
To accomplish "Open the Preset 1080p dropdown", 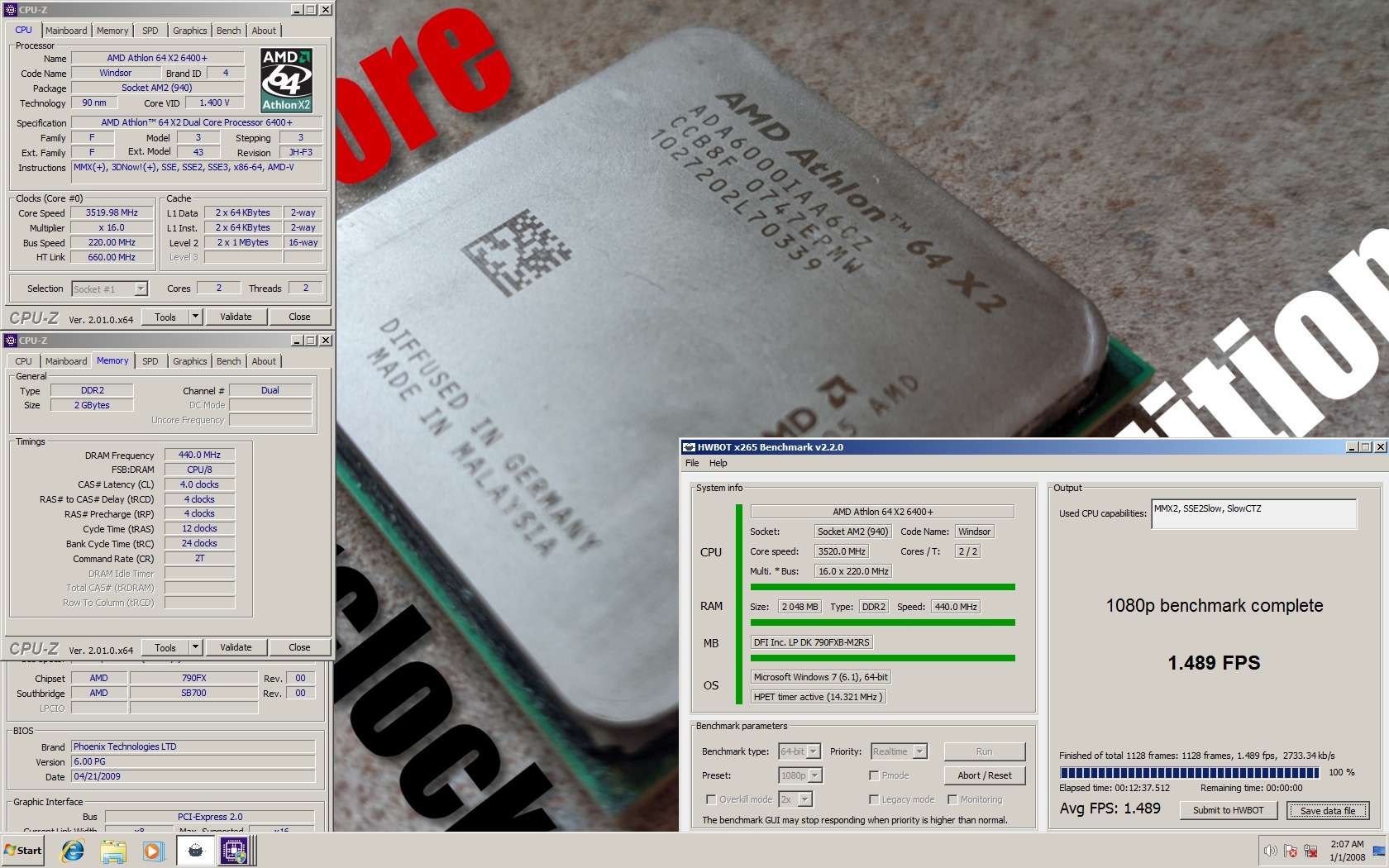I will coord(815,775).
